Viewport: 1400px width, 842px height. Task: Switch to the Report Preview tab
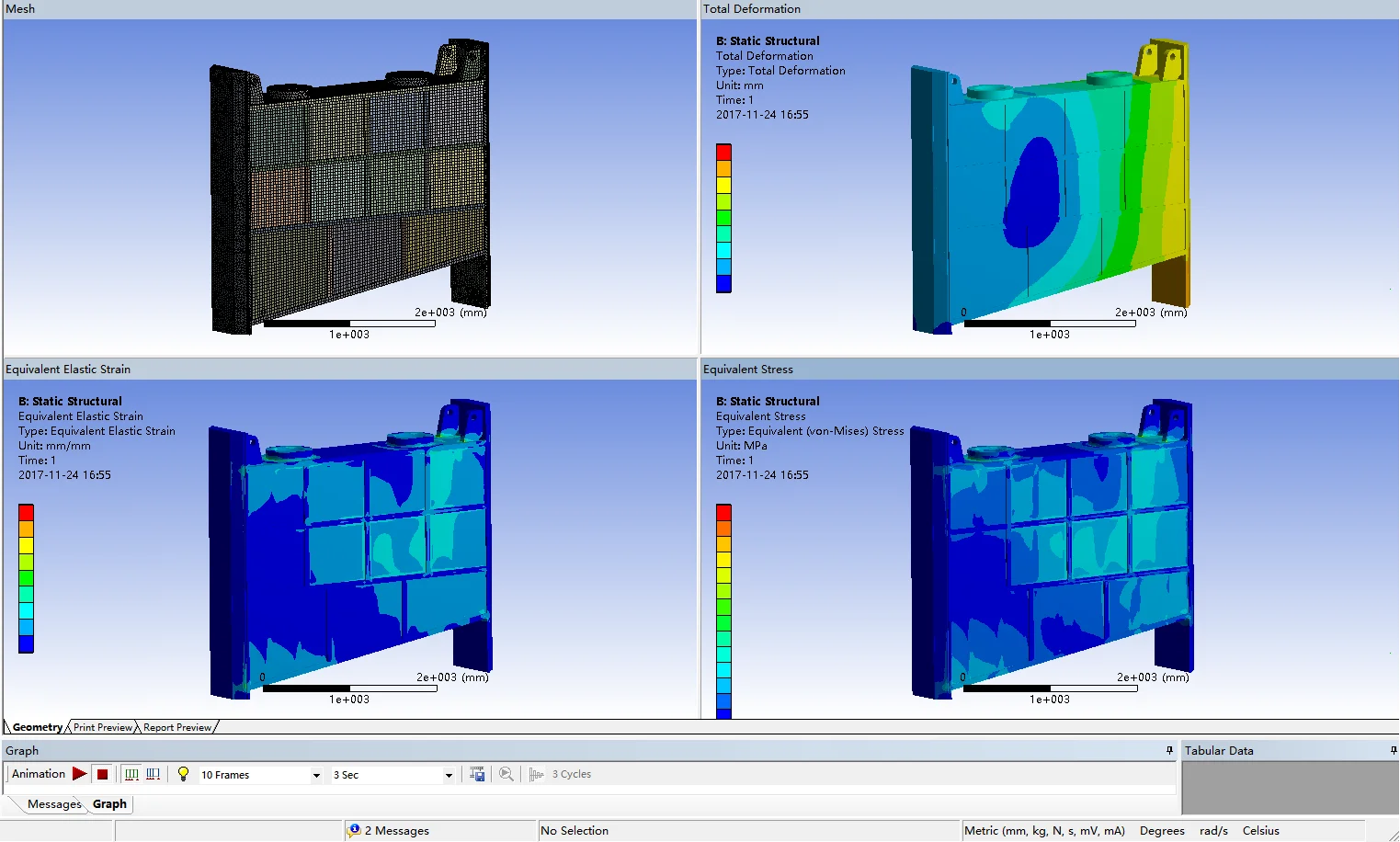pos(177,727)
